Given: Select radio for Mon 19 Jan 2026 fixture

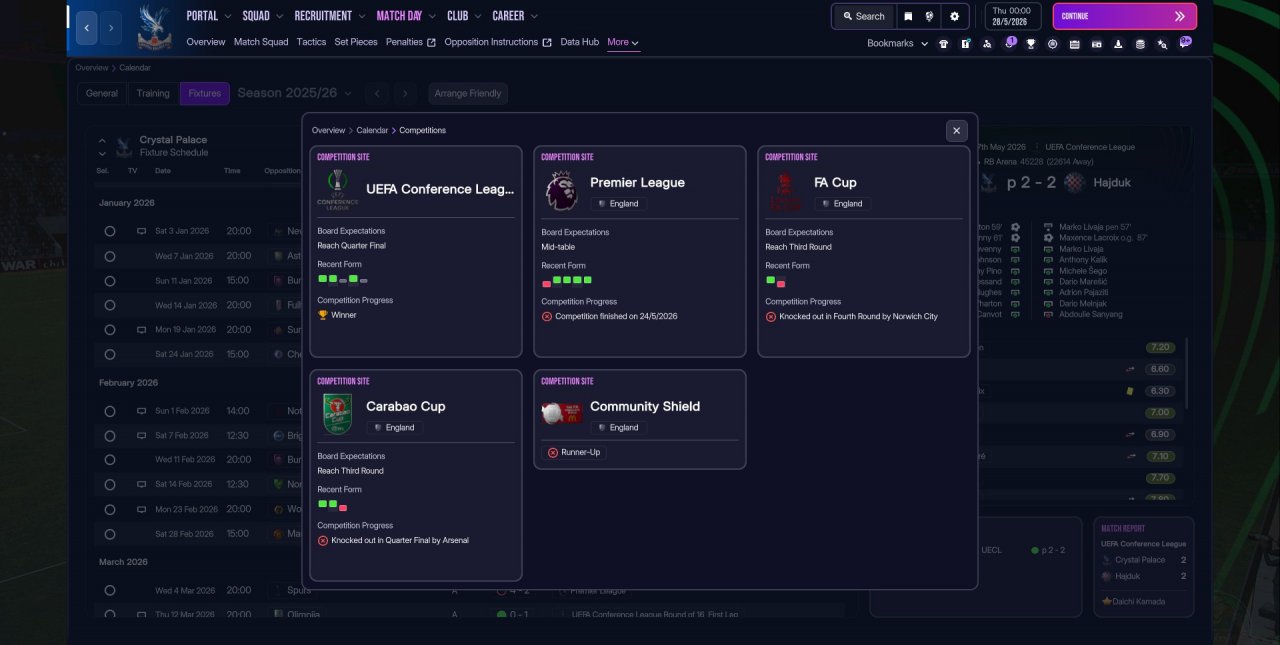Looking at the screenshot, I should [x=110, y=330].
